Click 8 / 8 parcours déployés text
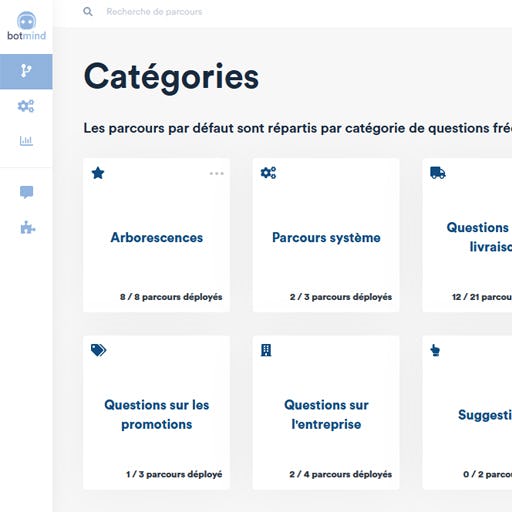The width and height of the screenshot is (512, 512). pos(171,297)
